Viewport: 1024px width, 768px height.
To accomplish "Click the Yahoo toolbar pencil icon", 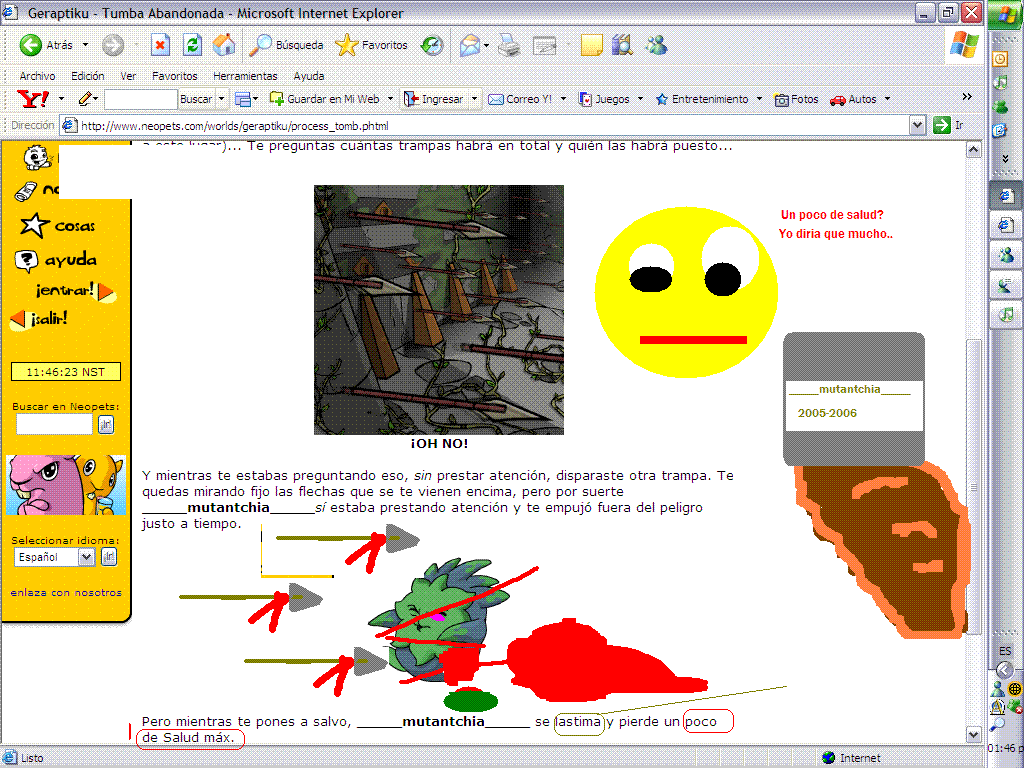I will pos(85,99).
